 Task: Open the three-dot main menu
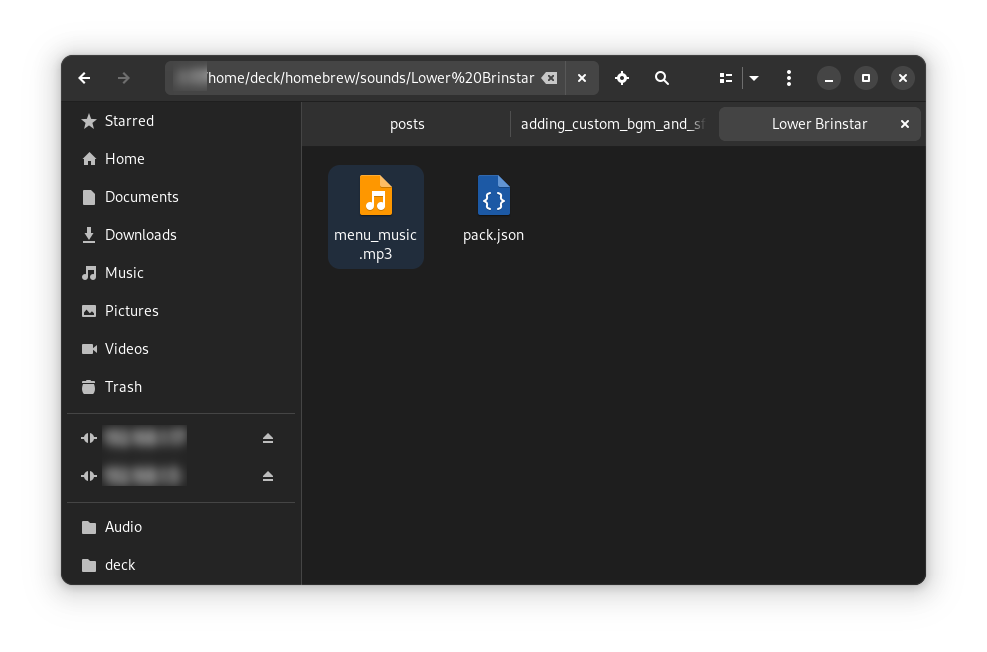click(x=789, y=78)
